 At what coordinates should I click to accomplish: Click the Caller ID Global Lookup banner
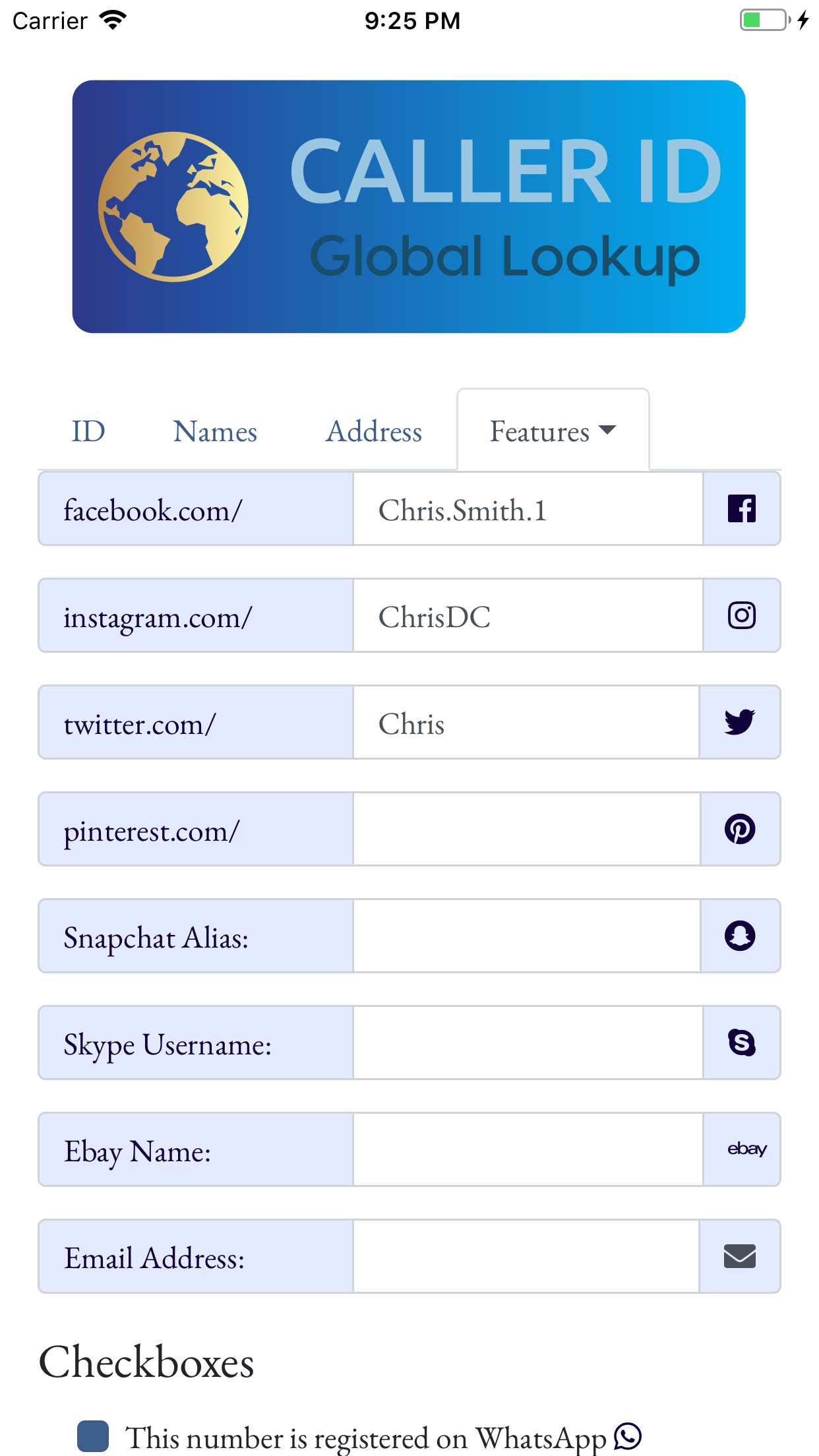coord(409,206)
